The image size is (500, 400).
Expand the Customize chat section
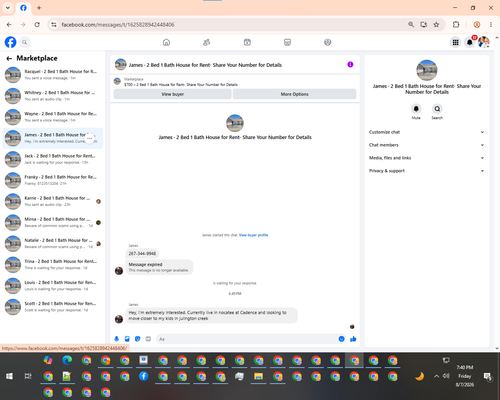pyautogui.click(x=426, y=132)
